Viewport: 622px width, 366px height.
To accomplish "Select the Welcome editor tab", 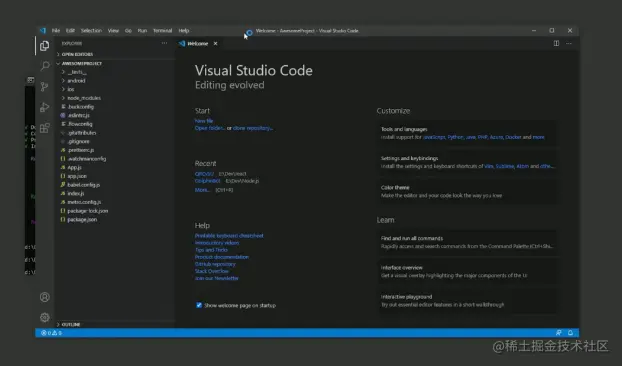I will point(198,44).
